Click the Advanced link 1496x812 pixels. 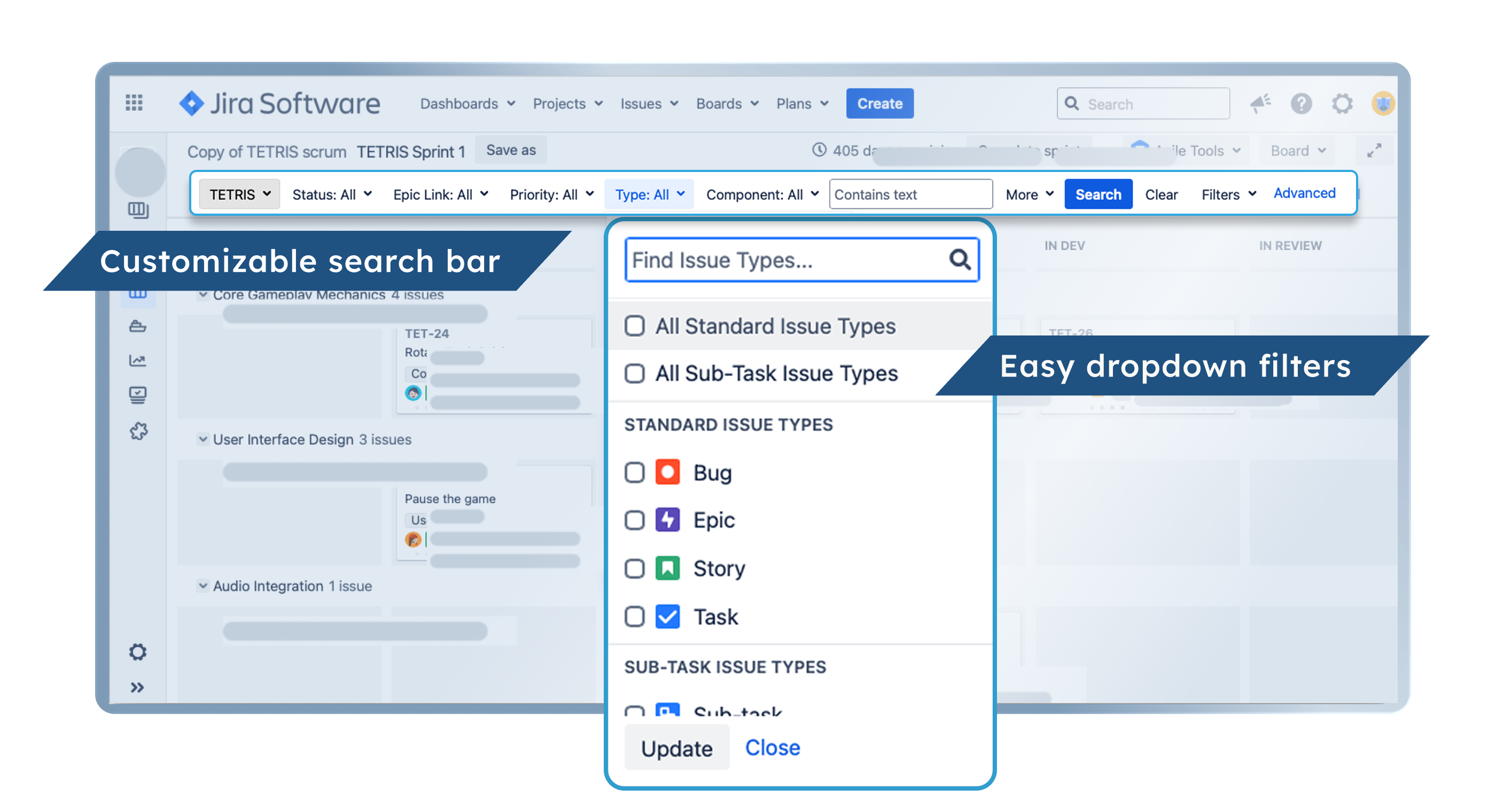[x=1304, y=193]
